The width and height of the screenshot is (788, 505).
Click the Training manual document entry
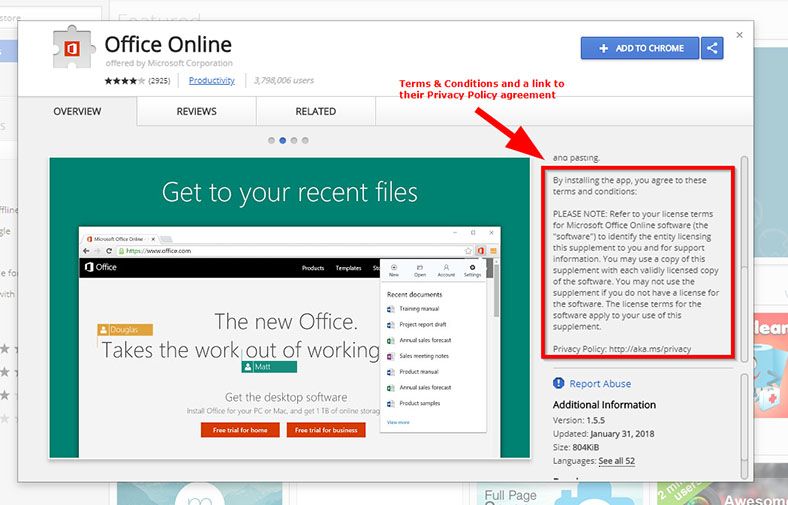[x=413, y=309]
